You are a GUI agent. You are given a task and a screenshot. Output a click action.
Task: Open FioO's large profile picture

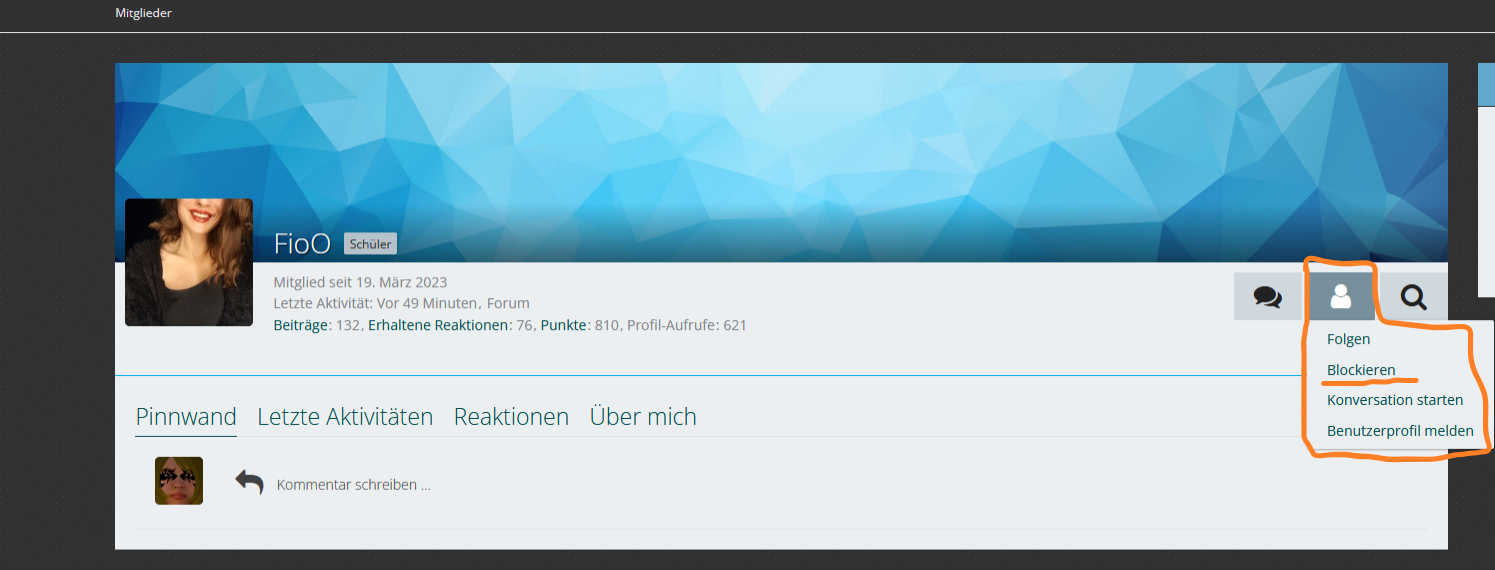[x=189, y=262]
